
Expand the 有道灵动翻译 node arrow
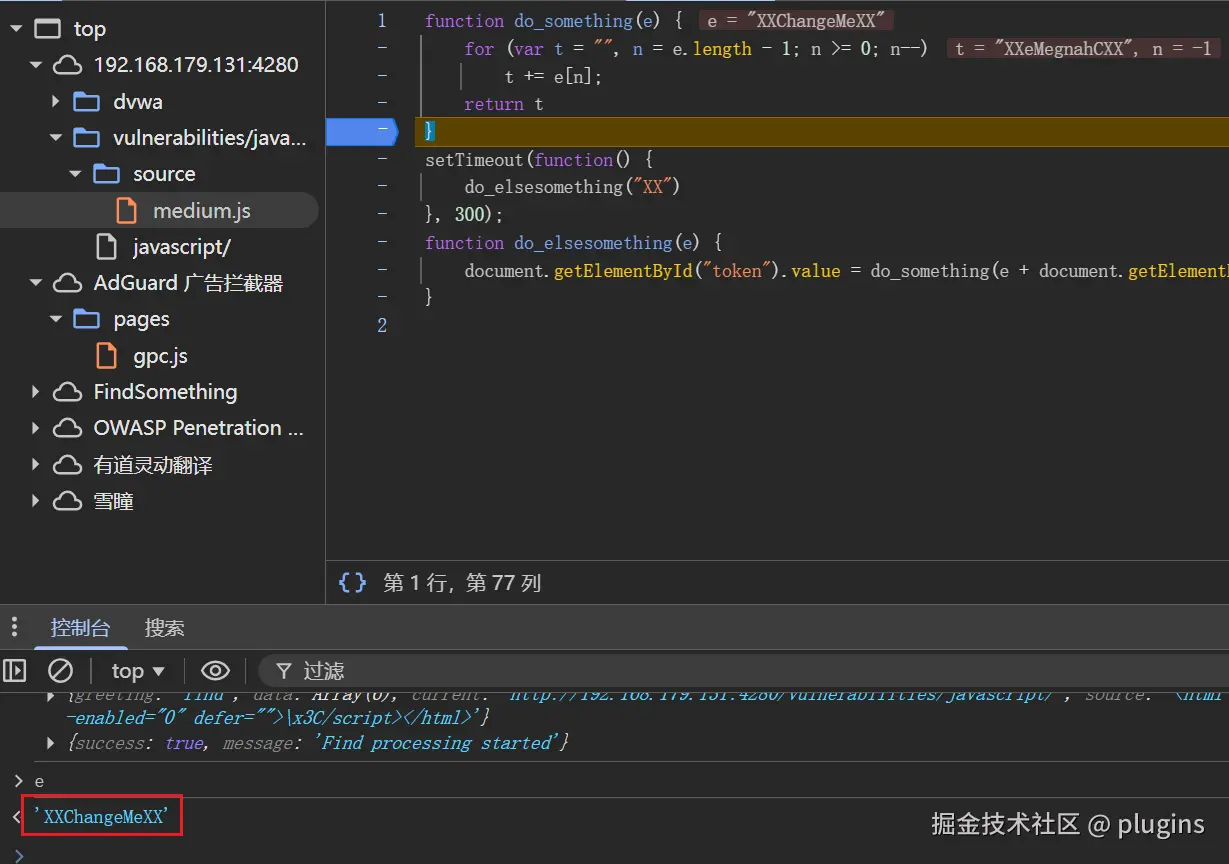point(36,465)
